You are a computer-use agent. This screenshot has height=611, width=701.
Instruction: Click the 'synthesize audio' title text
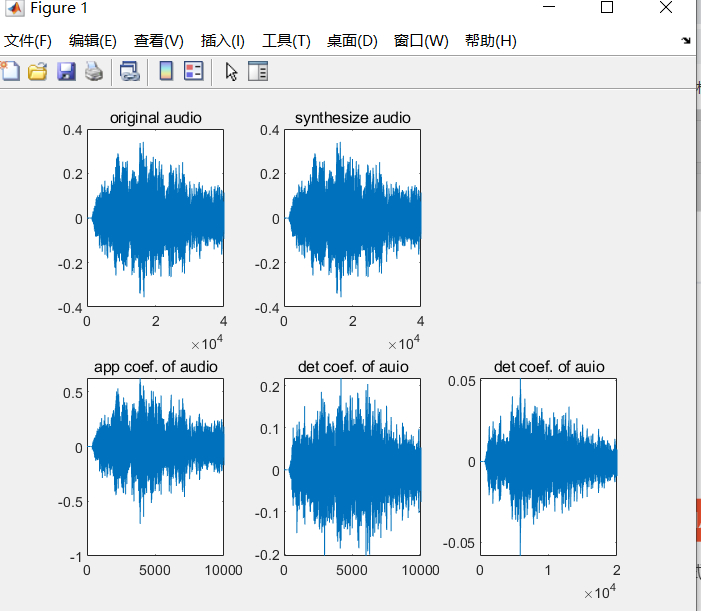[353, 118]
